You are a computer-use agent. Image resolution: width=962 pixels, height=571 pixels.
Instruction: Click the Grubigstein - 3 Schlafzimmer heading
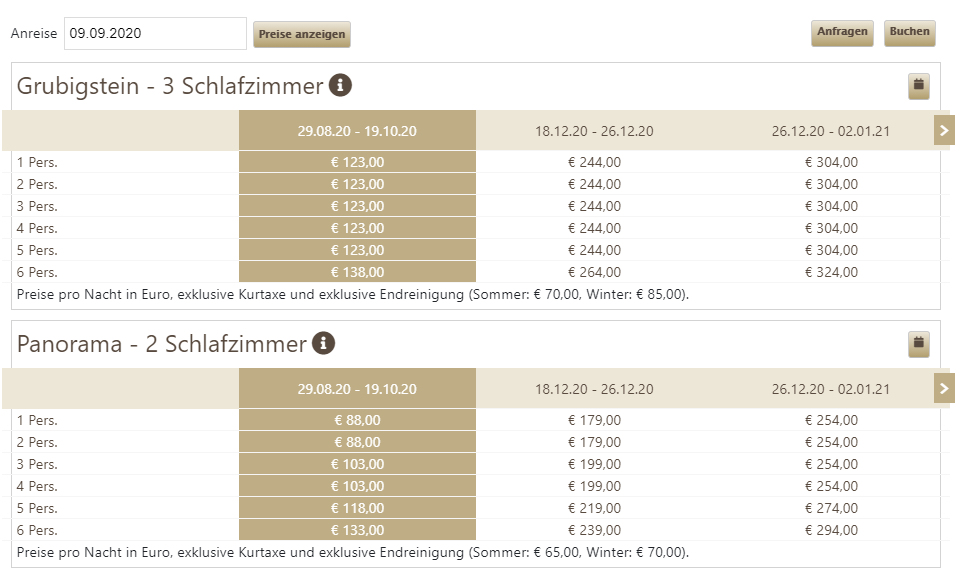pos(170,86)
